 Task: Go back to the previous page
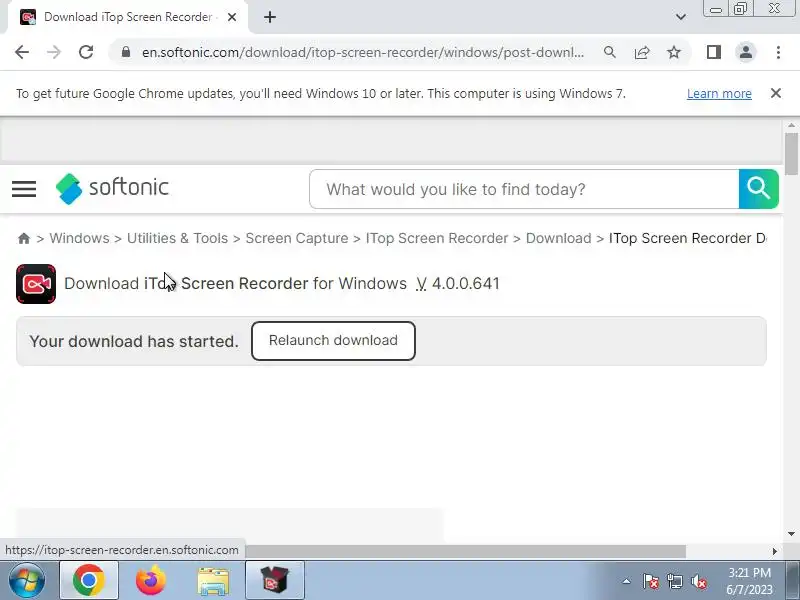click(22, 52)
